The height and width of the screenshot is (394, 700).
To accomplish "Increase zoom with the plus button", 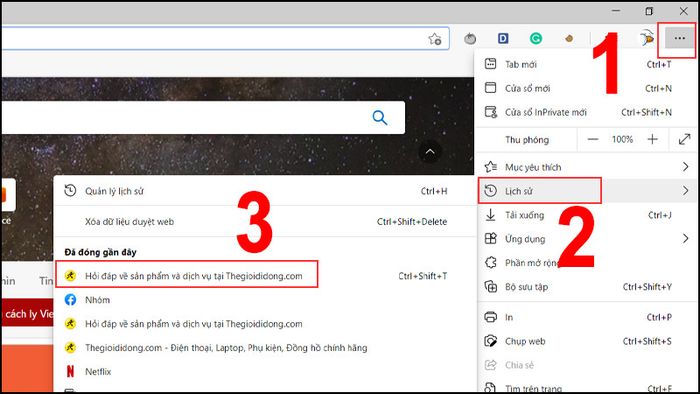I will click(x=653, y=140).
